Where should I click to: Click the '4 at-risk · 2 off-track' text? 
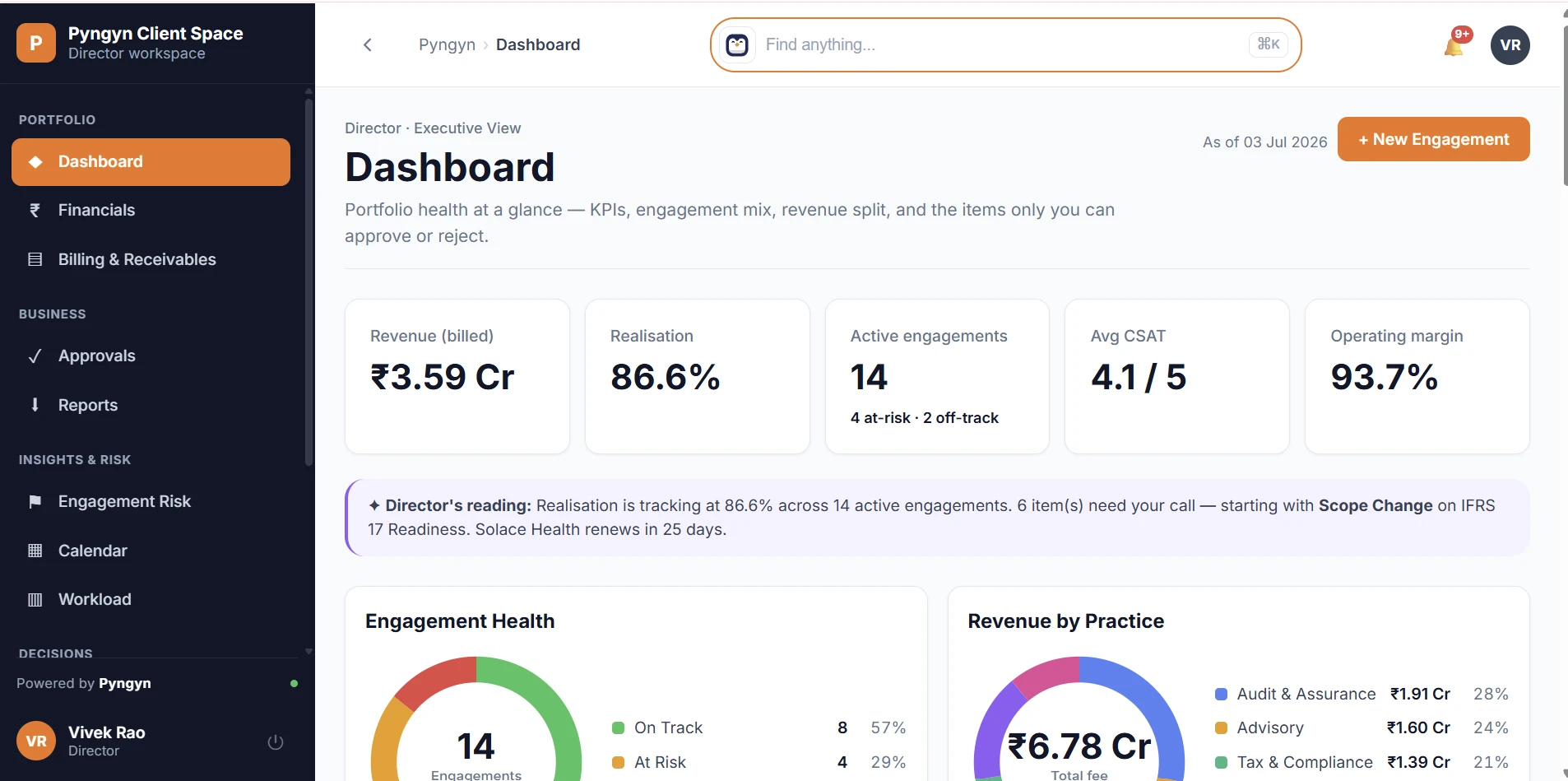[925, 418]
